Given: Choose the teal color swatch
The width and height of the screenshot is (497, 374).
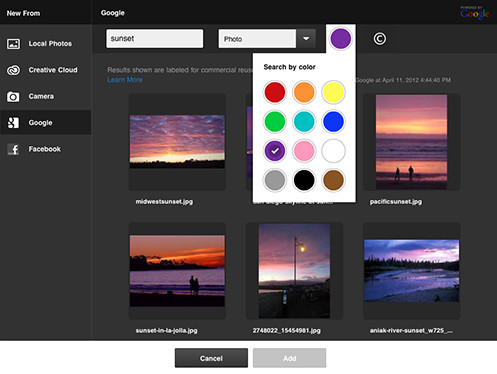Looking at the screenshot, I should click(x=304, y=121).
